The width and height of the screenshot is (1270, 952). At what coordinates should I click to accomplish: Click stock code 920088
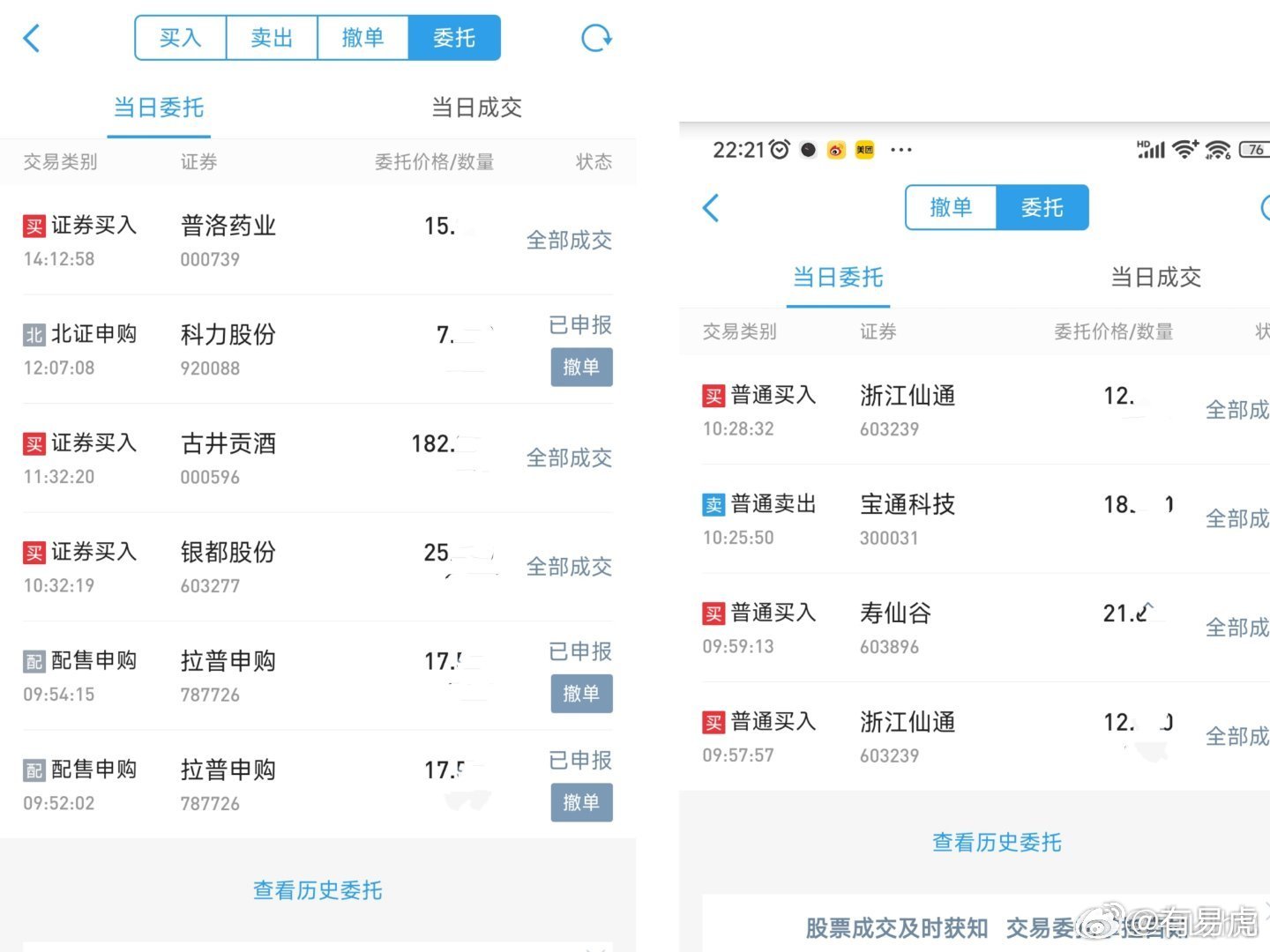coord(210,368)
